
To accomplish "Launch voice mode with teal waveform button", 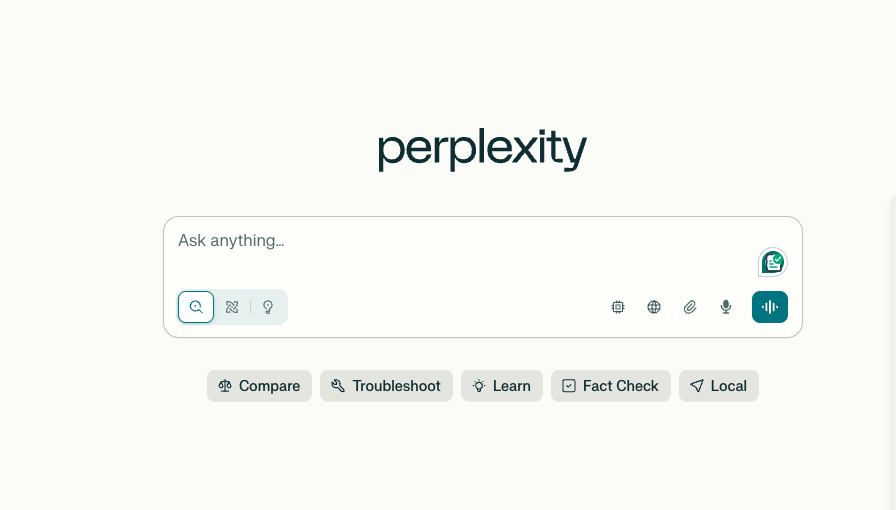I will point(770,307).
